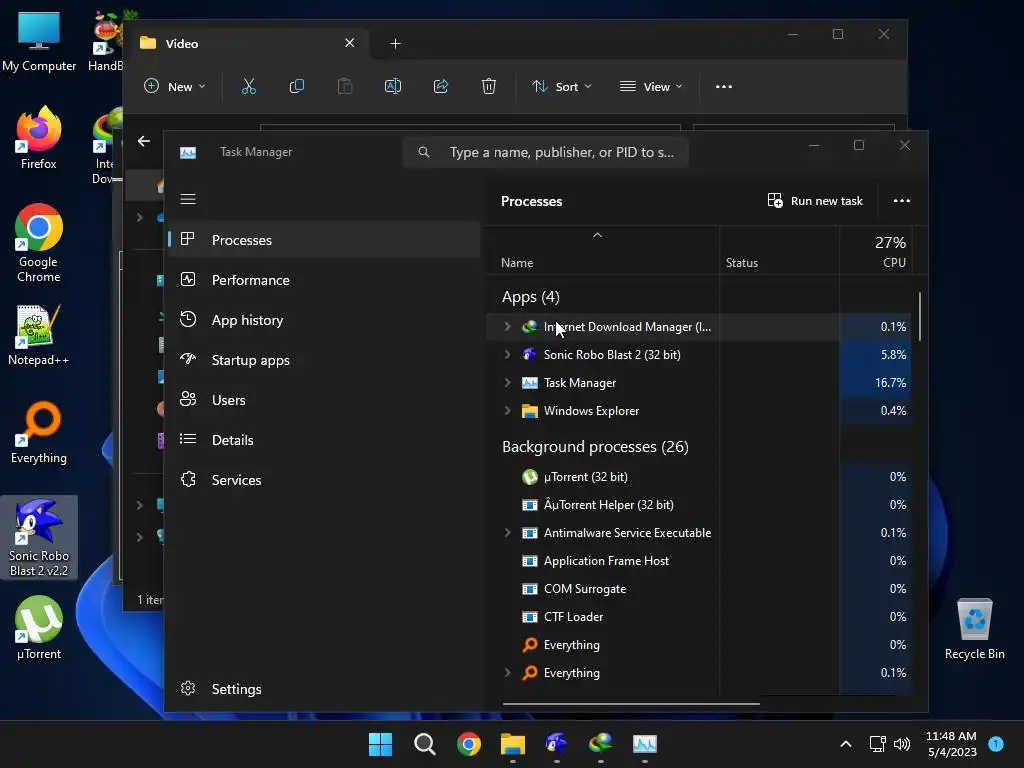Image resolution: width=1024 pixels, height=768 pixels.
Task: Select Recycle Bin on desktop
Action: (974, 629)
